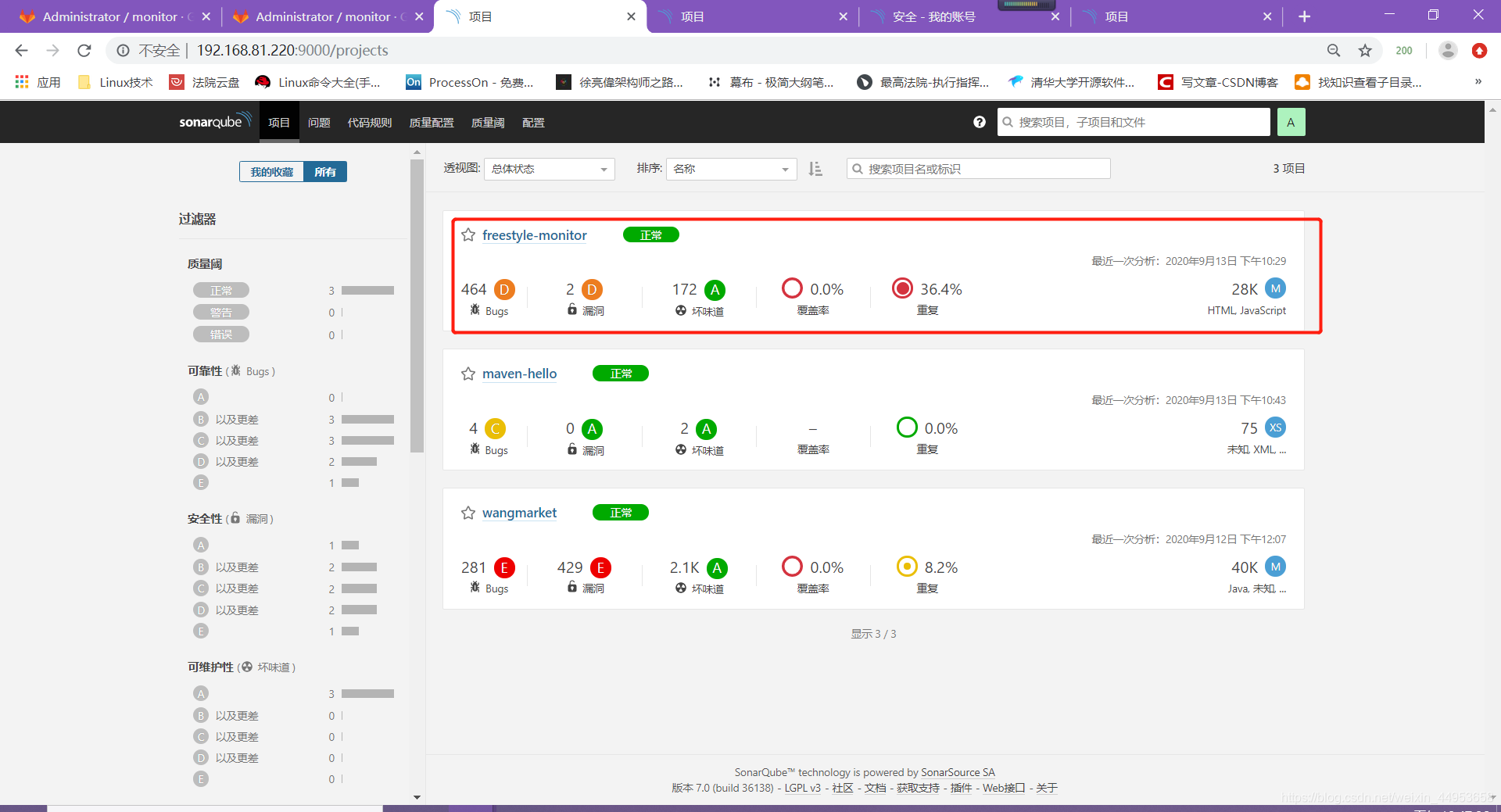Click filter sidebar scrollbar
The height and width of the screenshot is (812, 1501).
pos(417,306)
